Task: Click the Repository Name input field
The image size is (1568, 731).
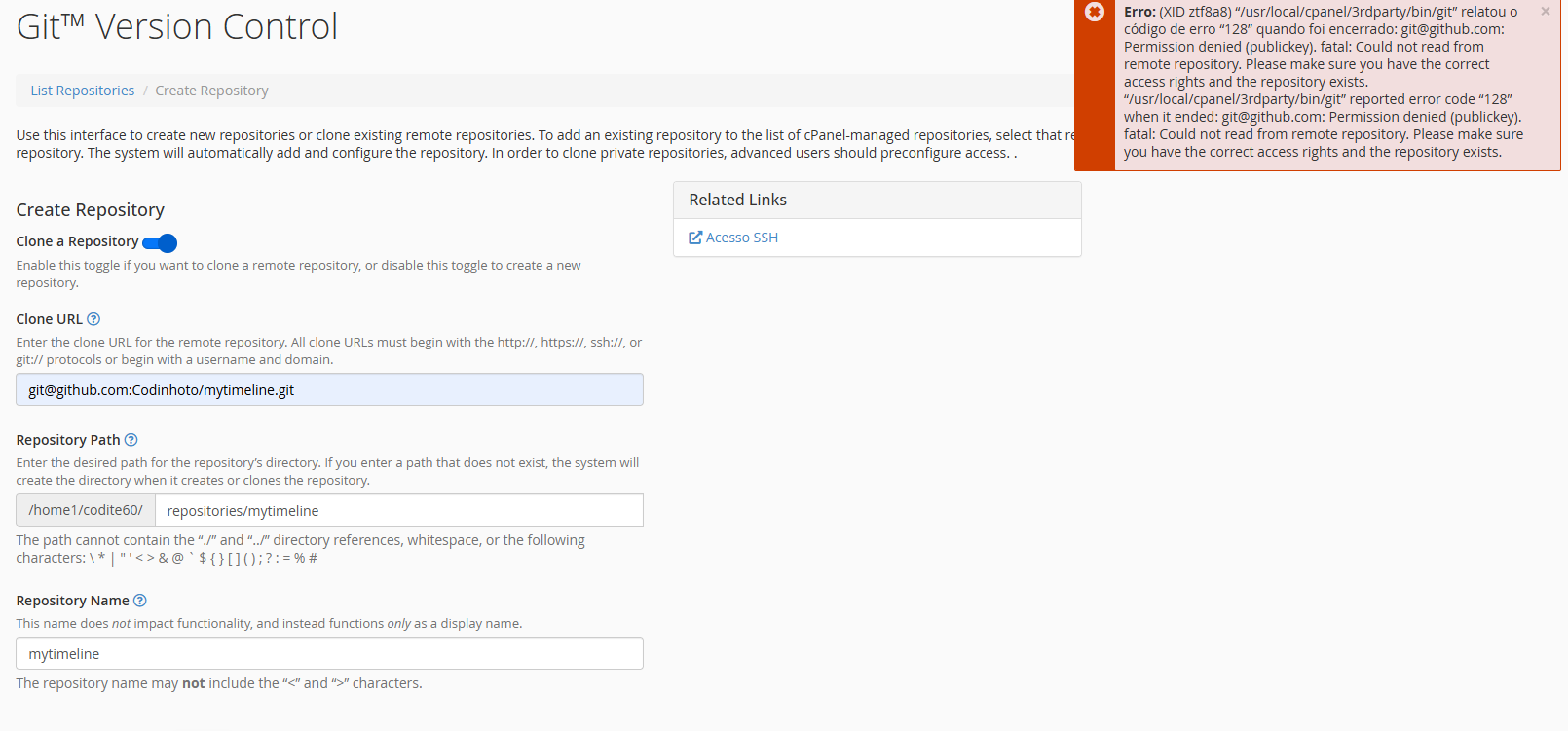Action: point(329,653)
